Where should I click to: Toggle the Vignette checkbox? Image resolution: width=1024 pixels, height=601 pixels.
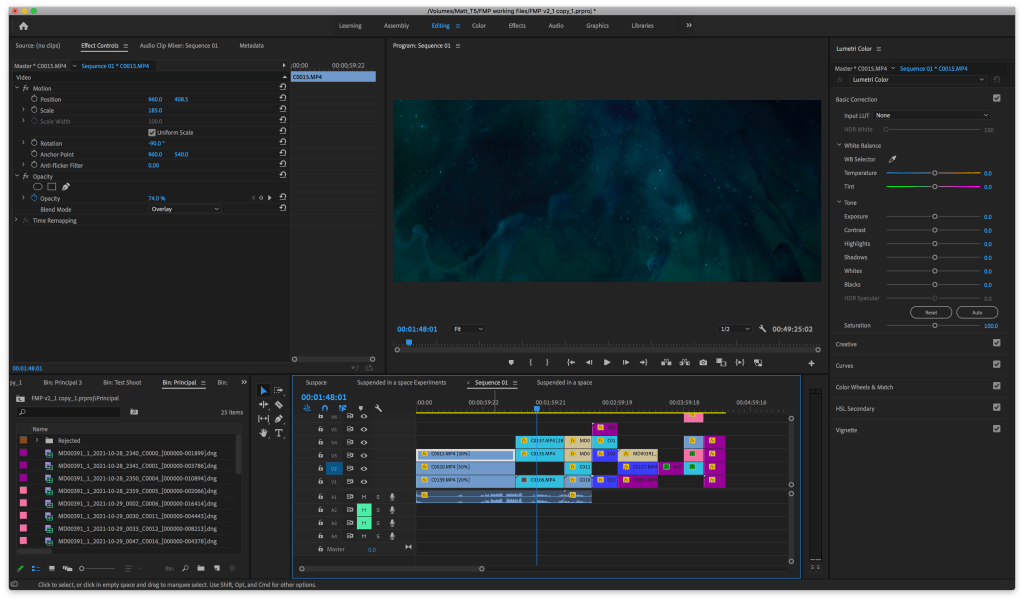pos(996,429)
